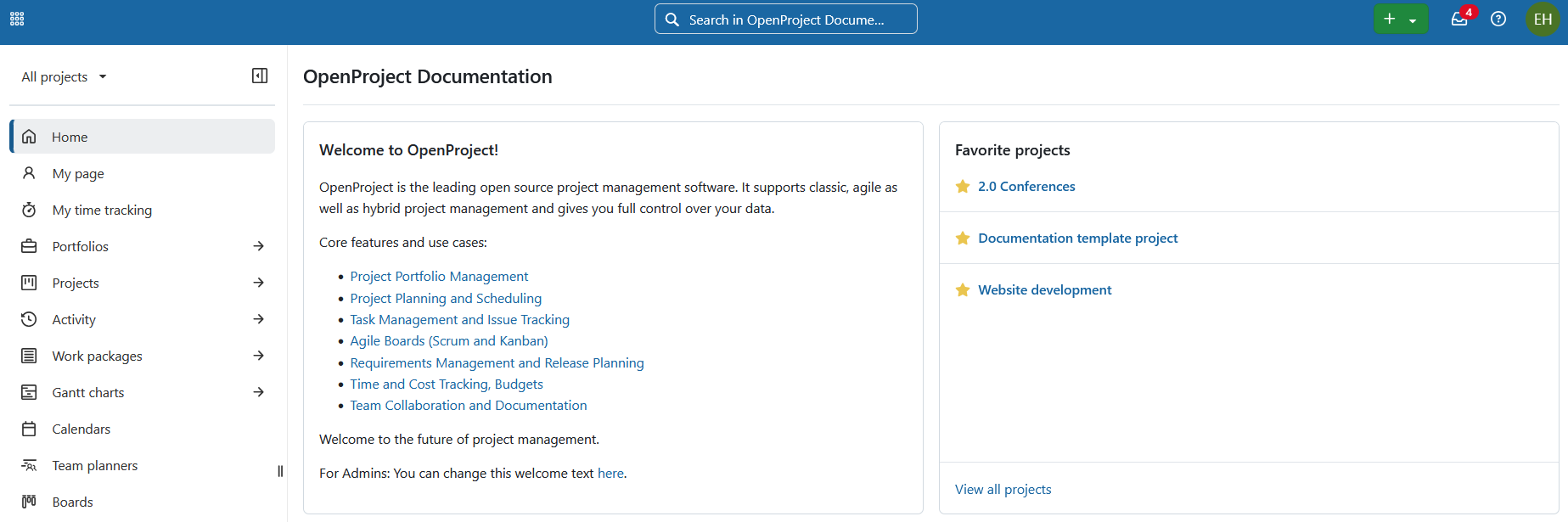
Task: Click the Calendars icon
Action: click(x=29, y=429)
